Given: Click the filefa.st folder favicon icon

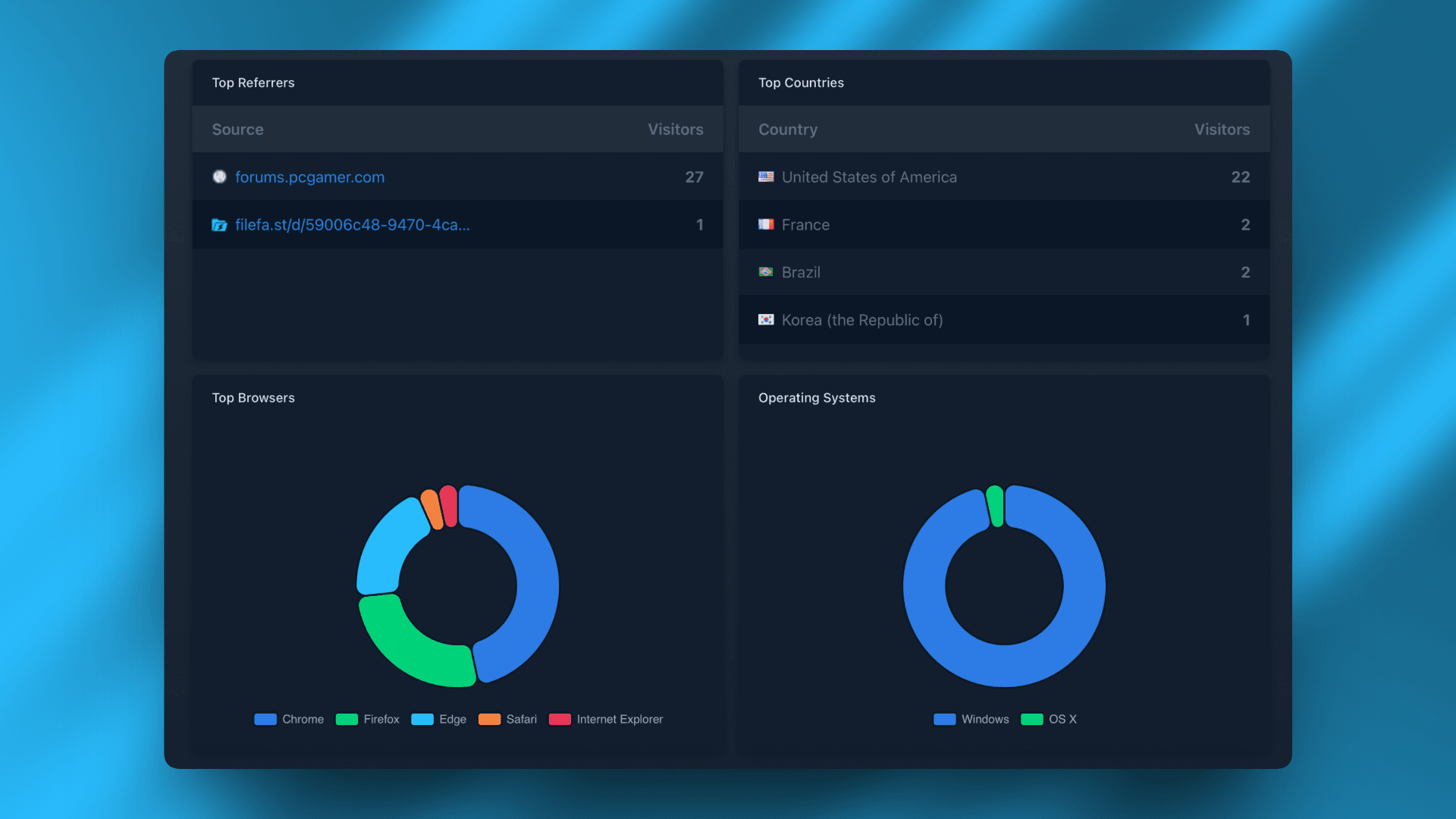Looking at the screenshot, I should coord(219,225).
